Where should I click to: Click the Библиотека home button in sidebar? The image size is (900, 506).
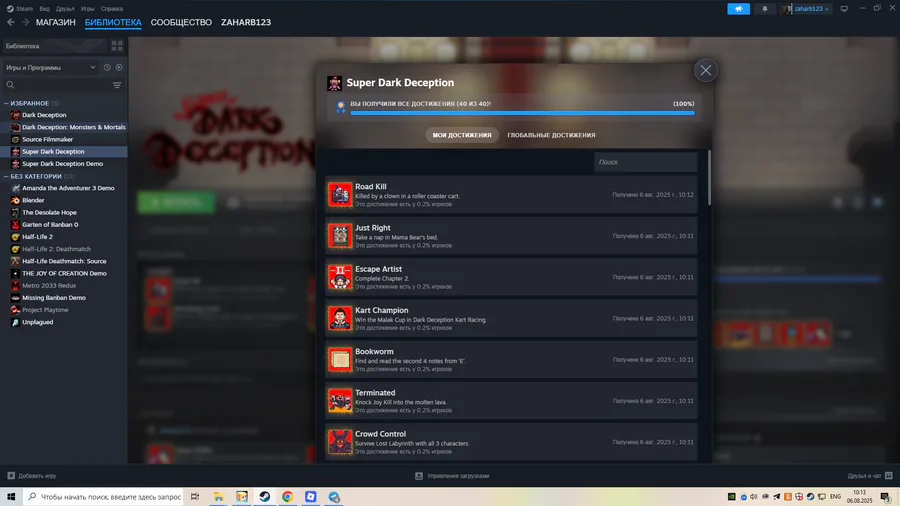coord(56,46)
